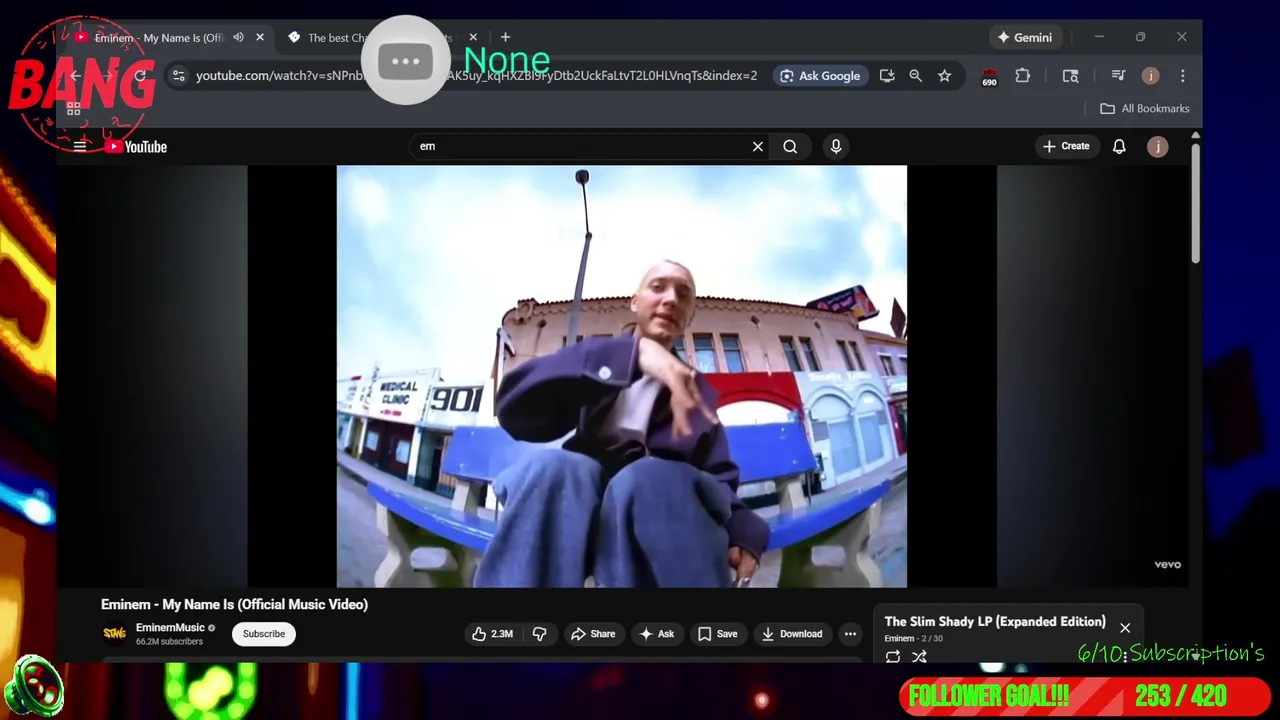Close the Eminem My Name Is tab
This screenshot has height=720, width=1280.
pos(260,38)
